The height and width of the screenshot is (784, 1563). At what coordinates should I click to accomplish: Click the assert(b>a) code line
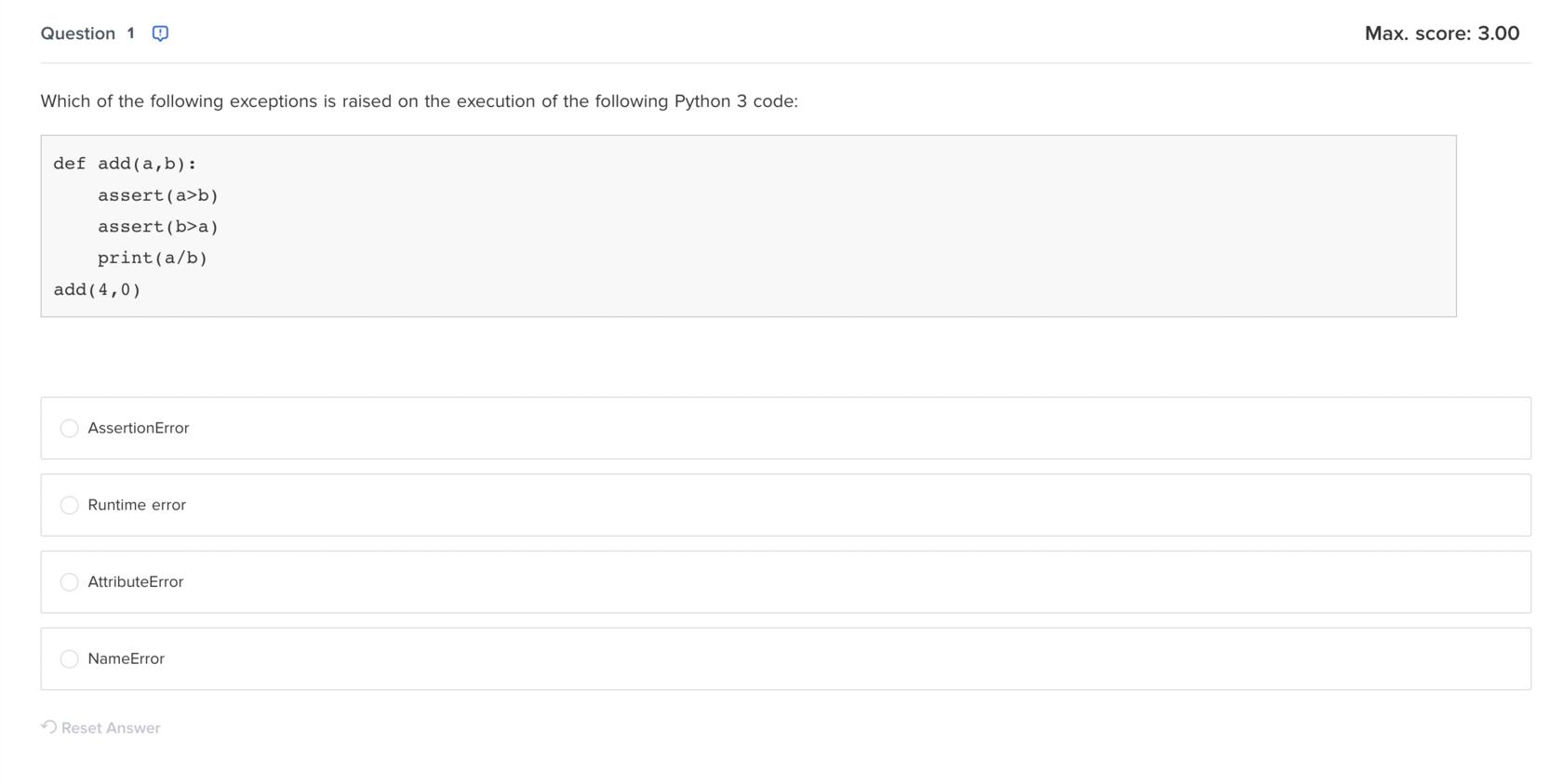pos(158,227)
